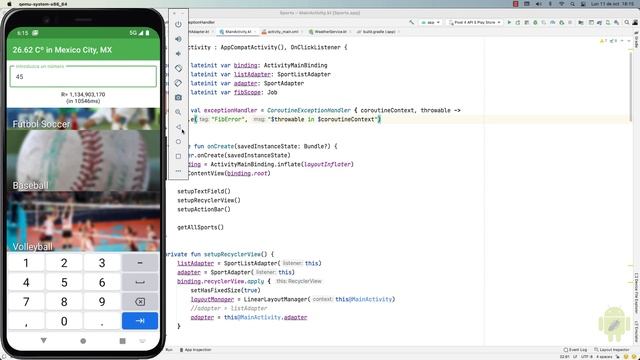The width and height of the screenshot is (640, 360).
Task: Click the 4 spaces indent status entry
Action: coord(604,357)
